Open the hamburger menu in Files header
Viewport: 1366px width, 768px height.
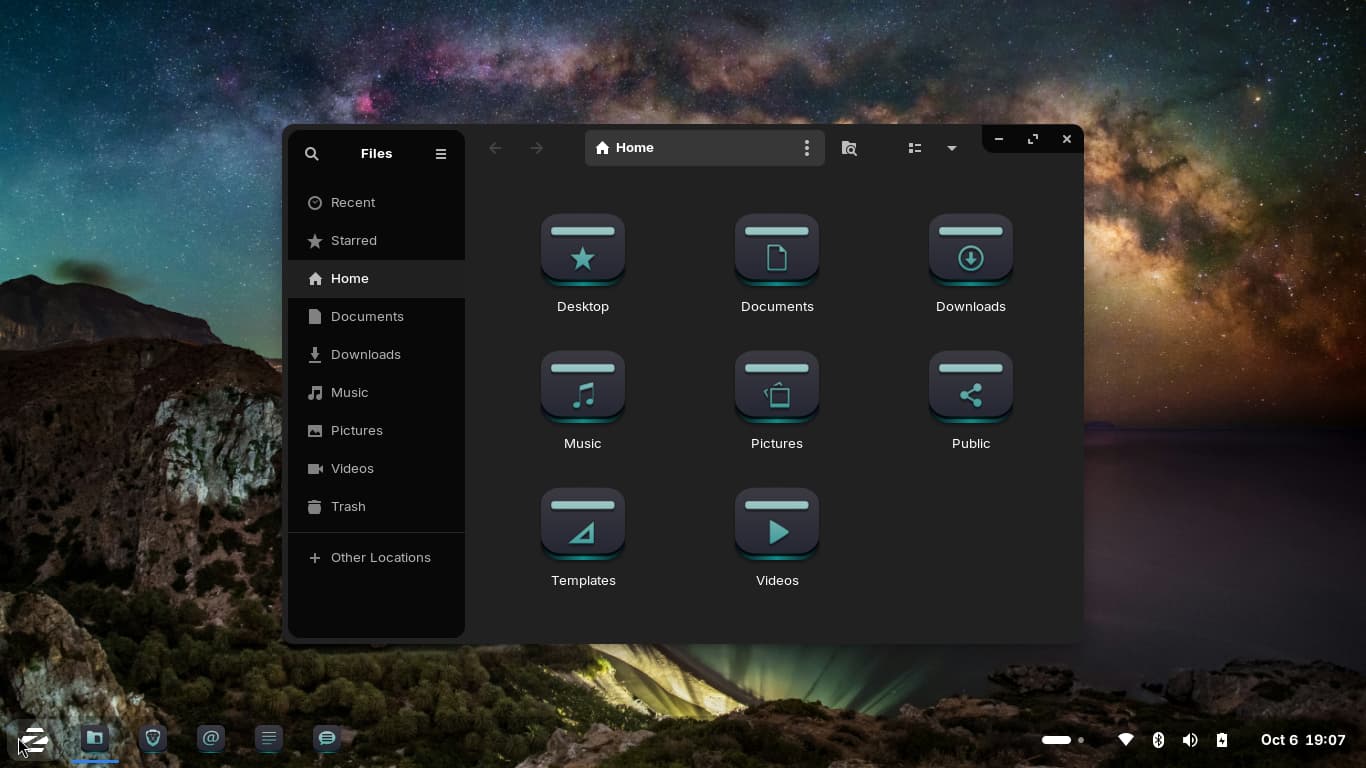441,154
